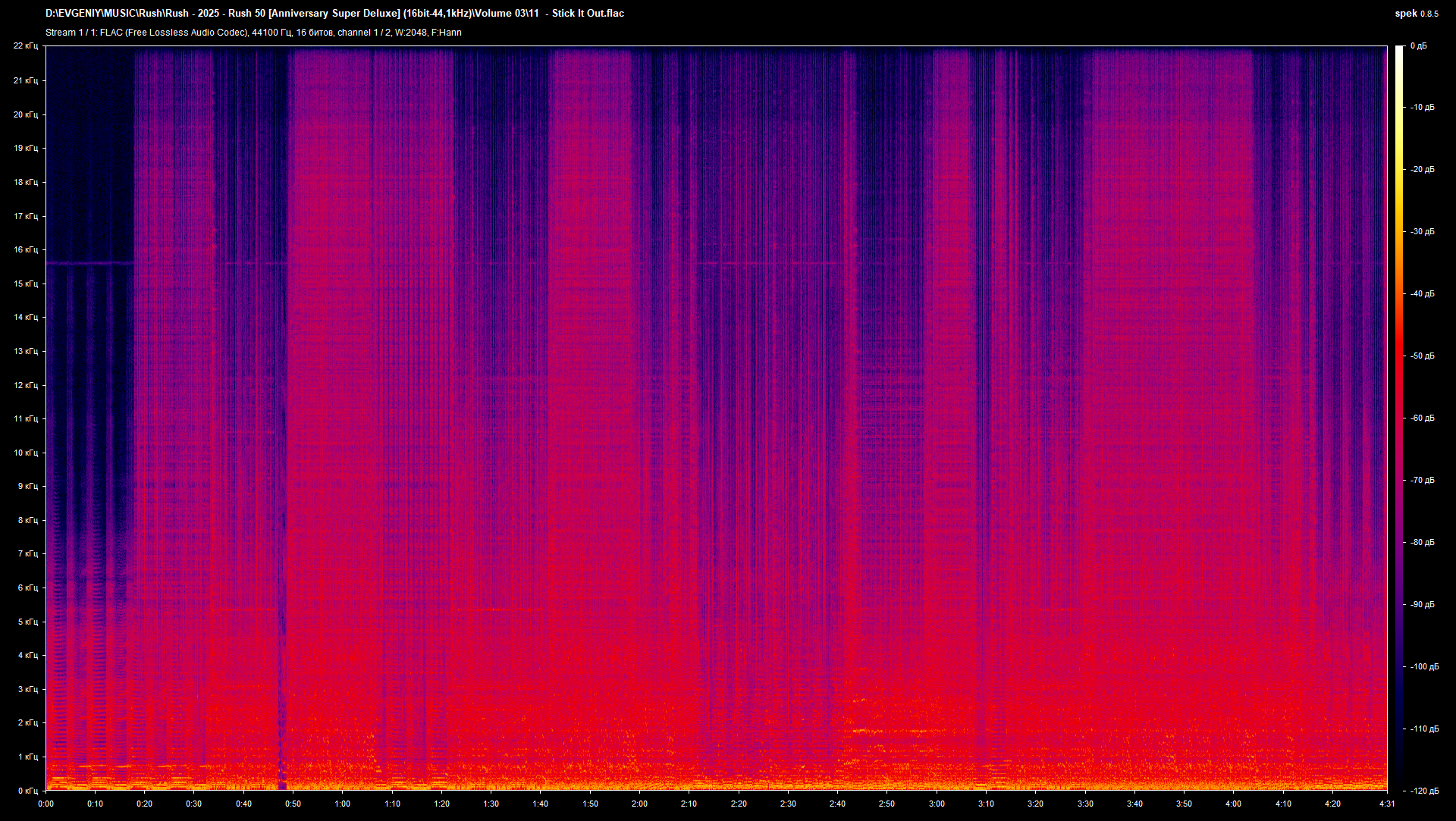Click the -120 дБ level scale label

(1423, 791)
